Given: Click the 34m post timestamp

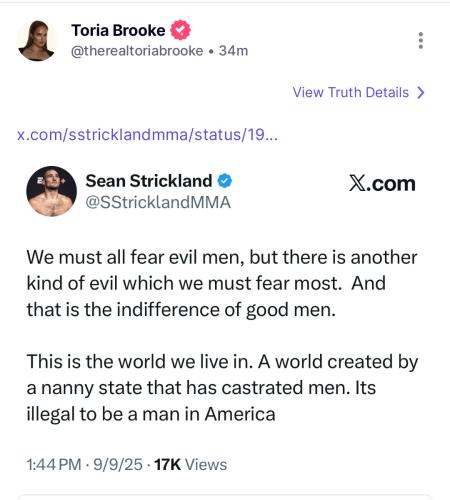Looking at the screenshot, I should coord(233,51).
